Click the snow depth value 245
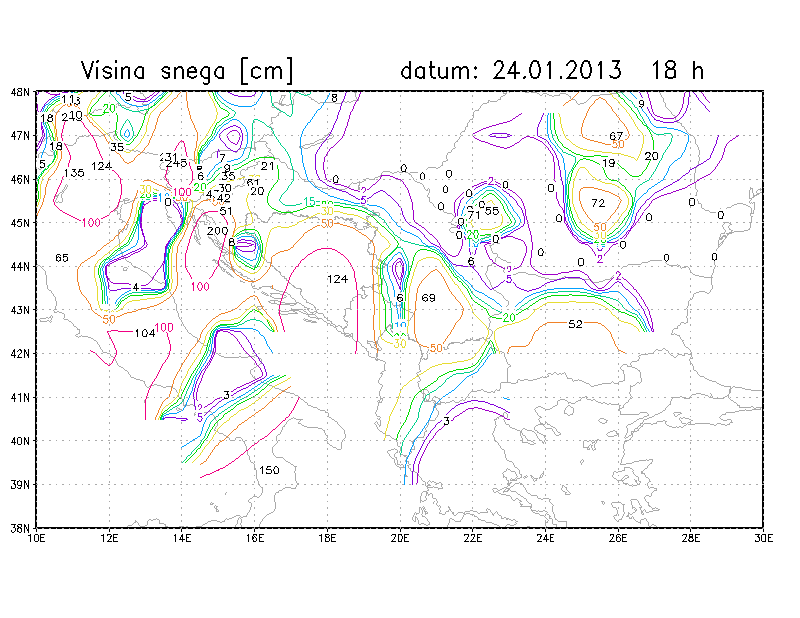This screenshot has width=800, height=618. [x=177, y=163]
